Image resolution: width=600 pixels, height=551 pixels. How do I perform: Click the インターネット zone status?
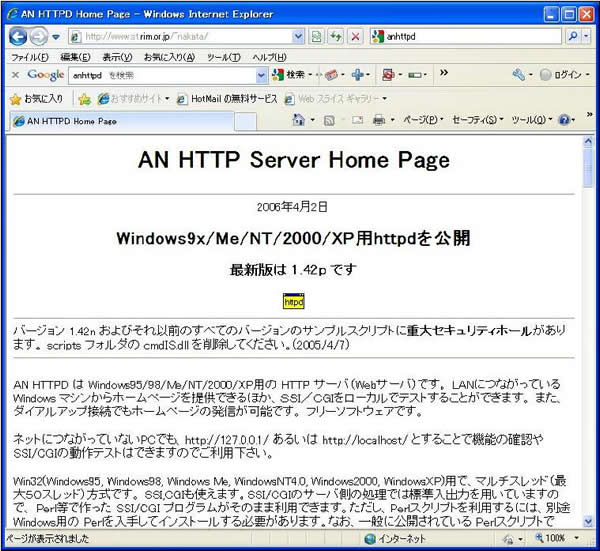tap(395, 539)
